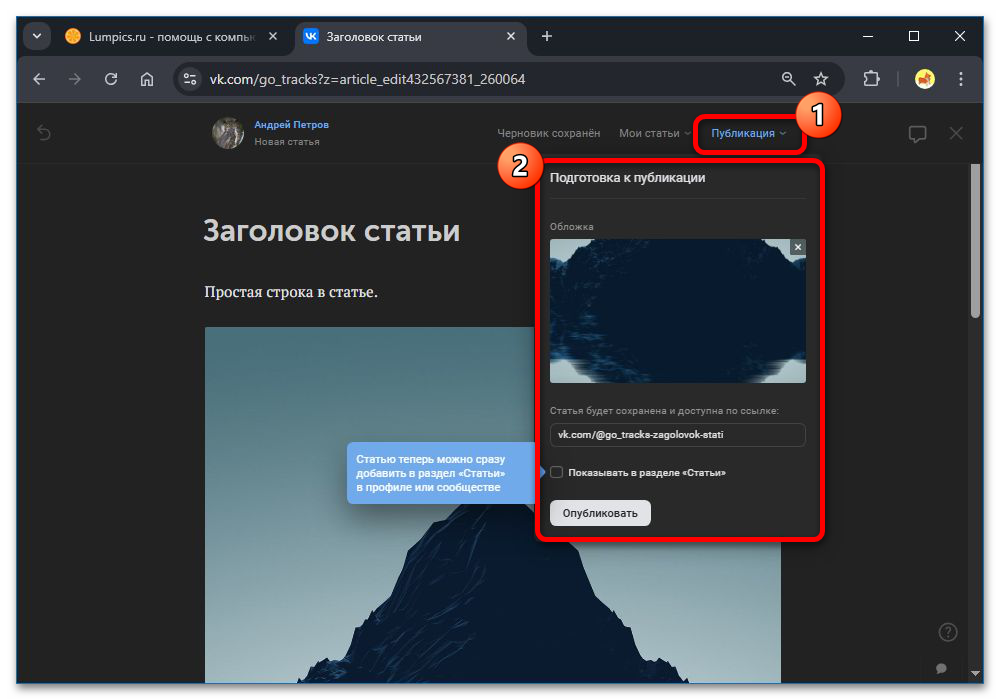Expand the Мои статьи dropdown

652,132
